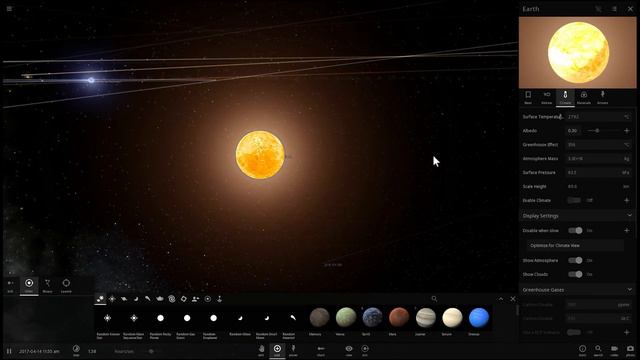This screenshot has height=360, width=640.
Task: Click the search magnifier in add panel
Action: pyautogui.click(x=434, y=299)
